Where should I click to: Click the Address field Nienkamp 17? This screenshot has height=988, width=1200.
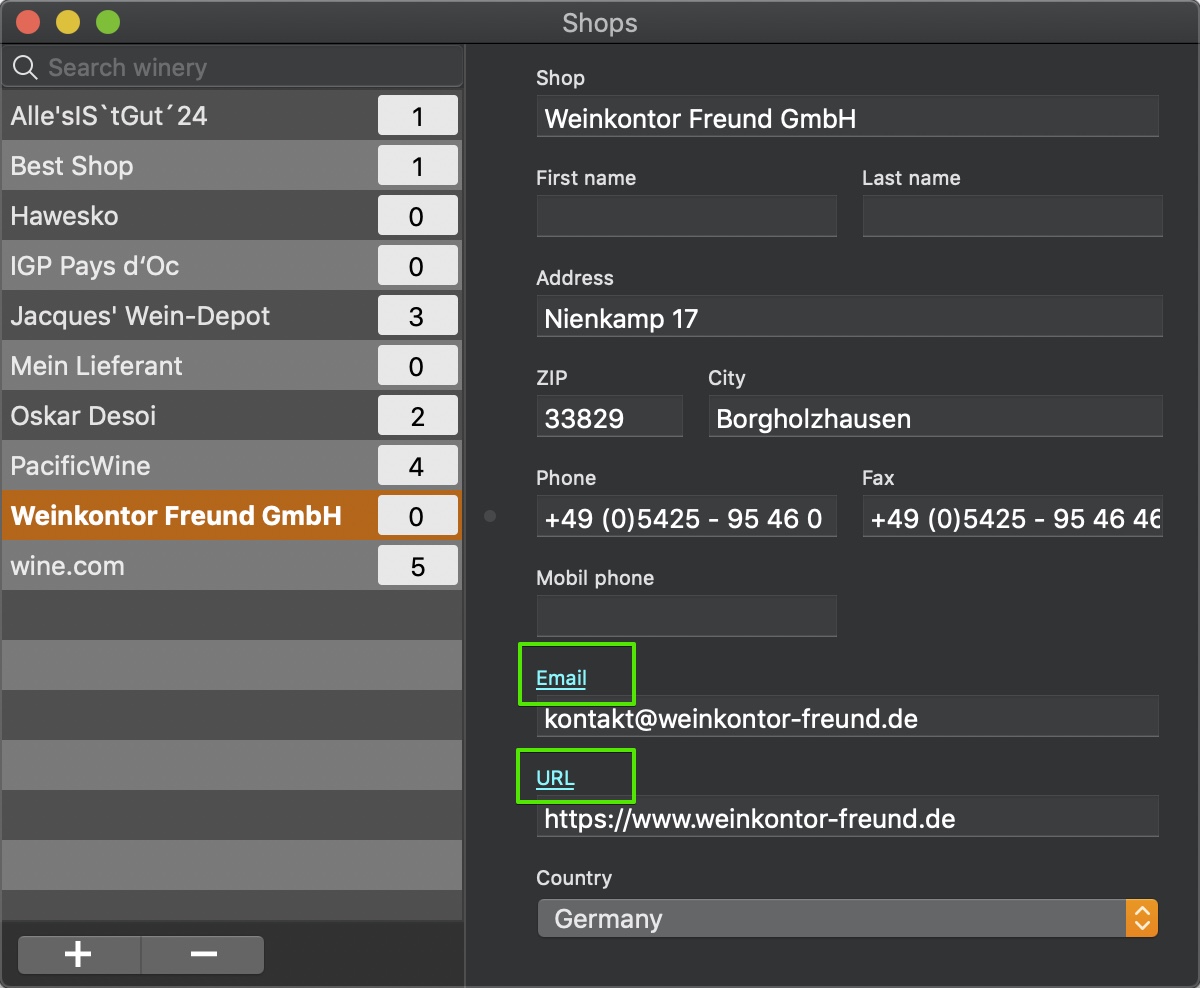click(x=849, y=317)
